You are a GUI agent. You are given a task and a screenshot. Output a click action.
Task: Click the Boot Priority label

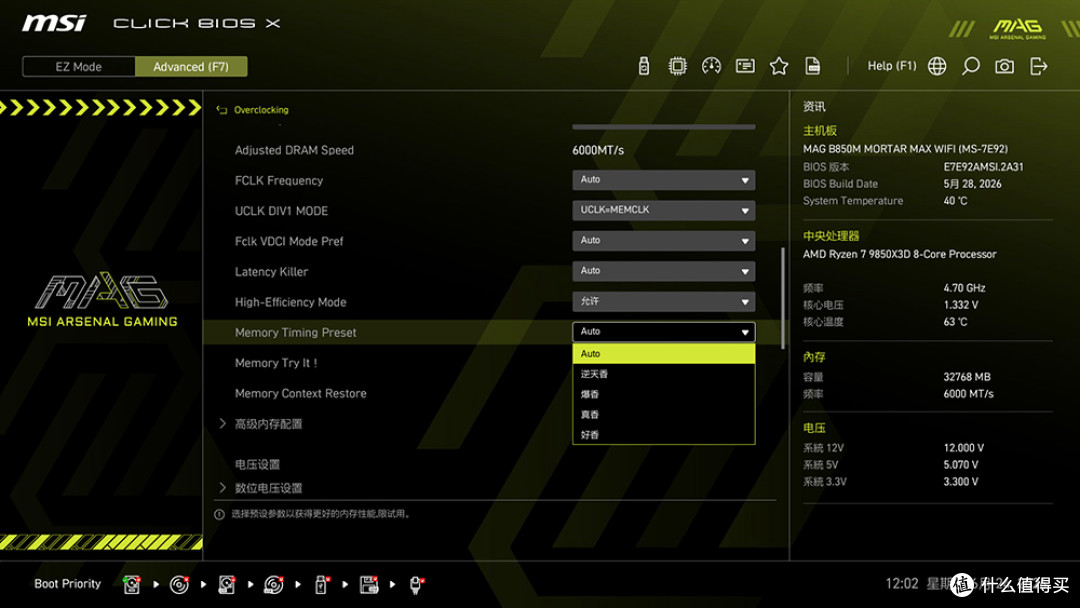pos(68,584)
